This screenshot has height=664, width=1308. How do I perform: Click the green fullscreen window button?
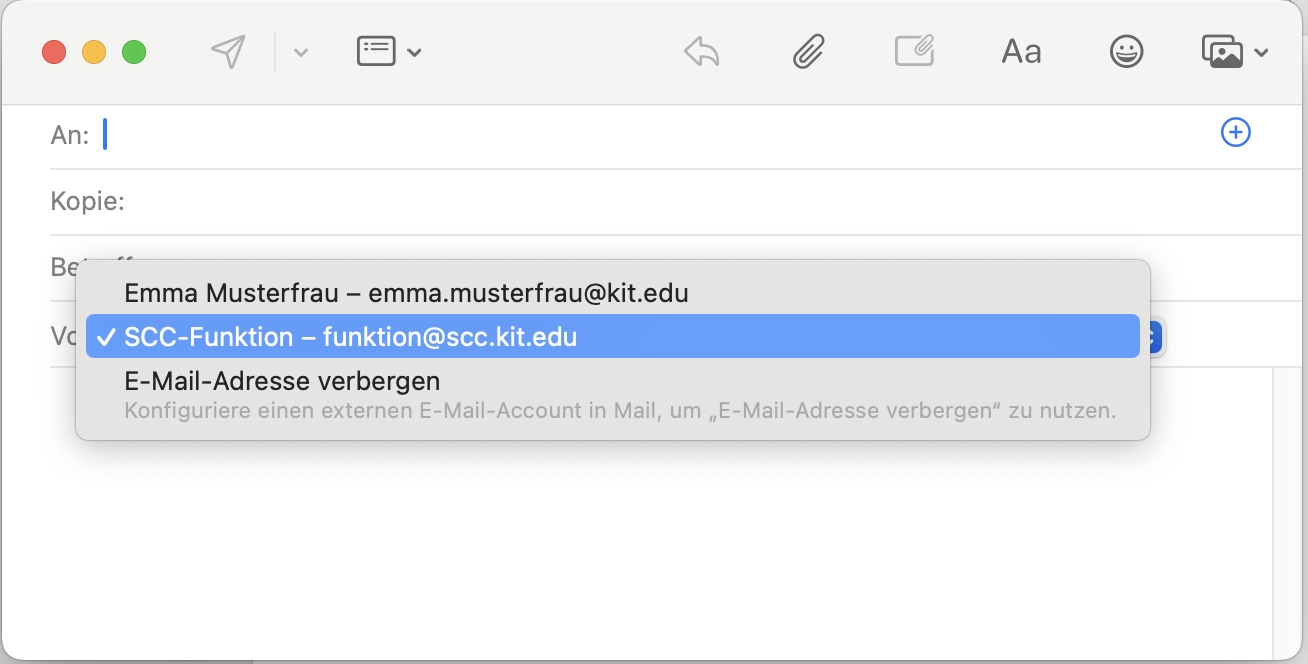point(134,52)
